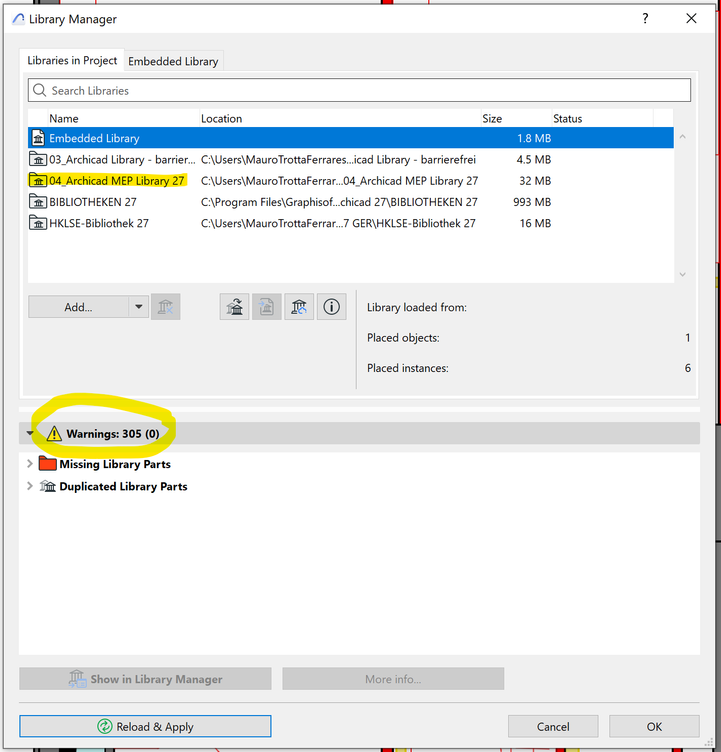The width and height of the screenshot is (721, 752).
Task: Click the BIBLIOTHEKEN 27 folder icon
Action: coord(38,201)
